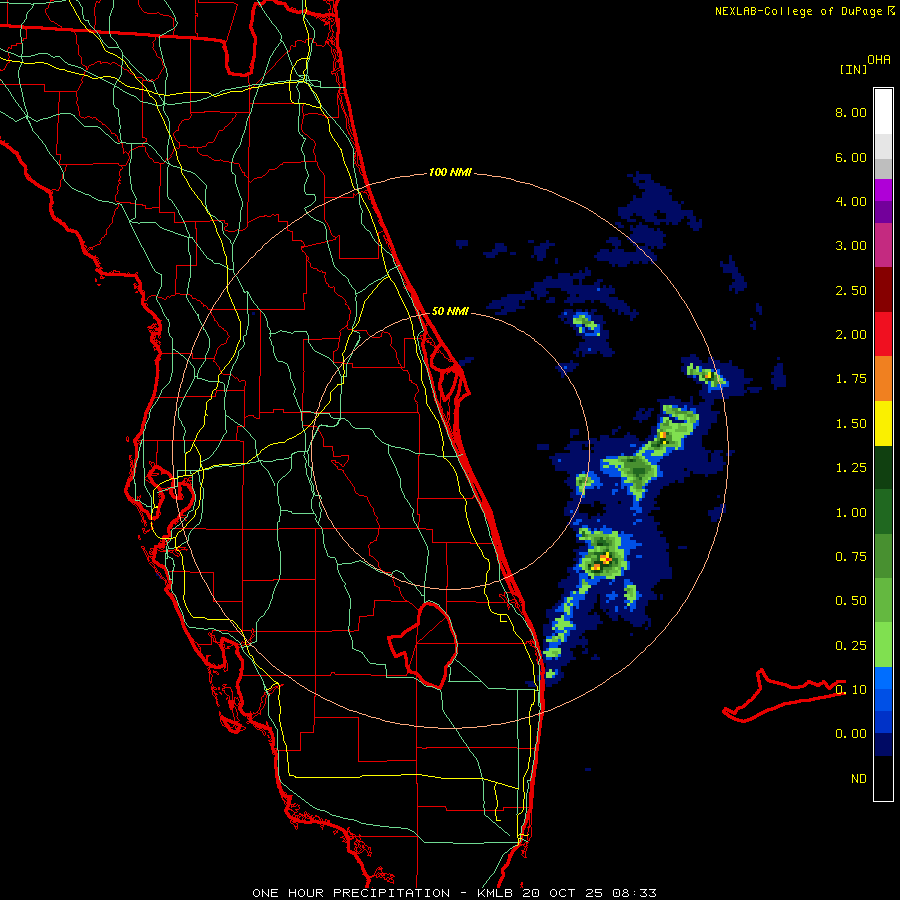Click the 0.10 legend value
The image size is (900, 900).
pyautogui.click(x=851, y=690)
